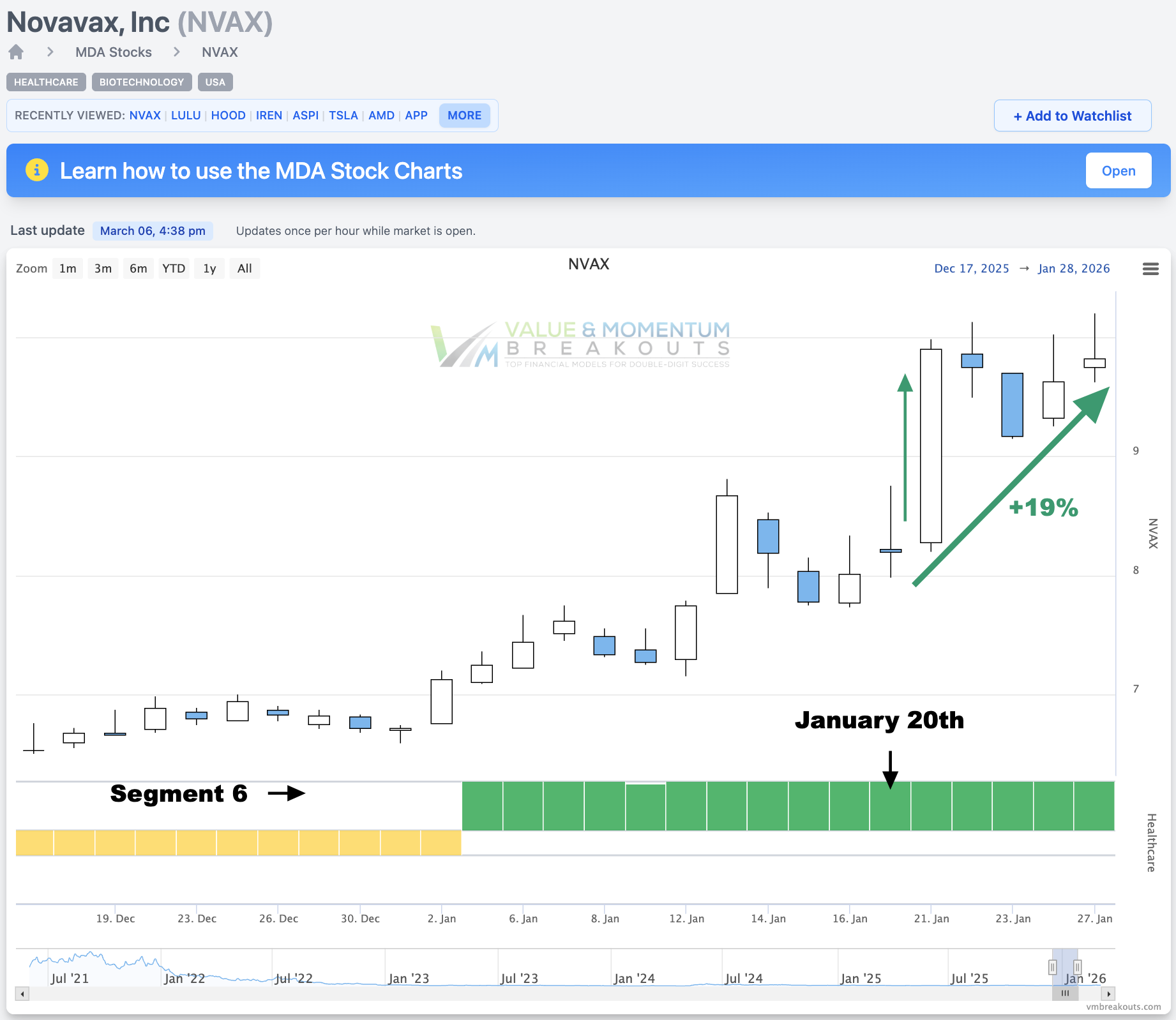1176x1020 pixels.
Task: Open the chart hamburger context menu
Action: [1150, 269]
